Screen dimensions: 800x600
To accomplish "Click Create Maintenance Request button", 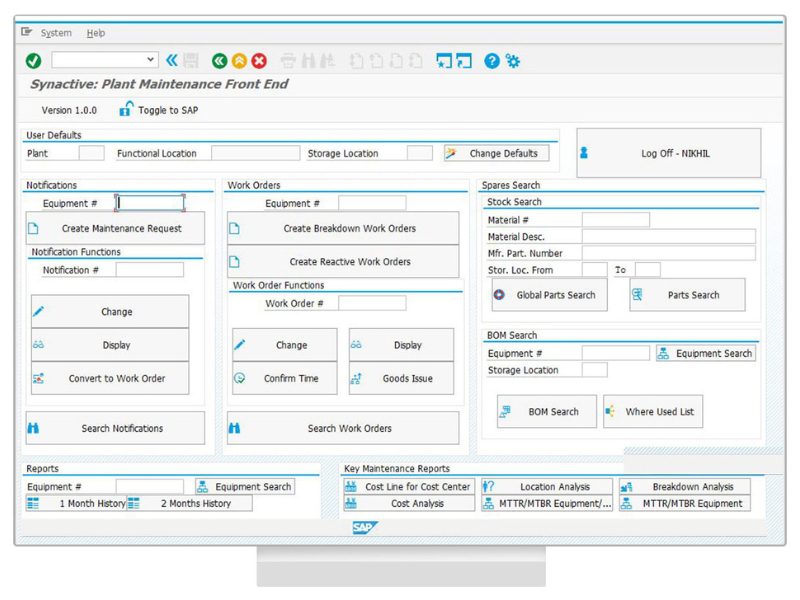I will pyautogui.click(x=115, y=228).
